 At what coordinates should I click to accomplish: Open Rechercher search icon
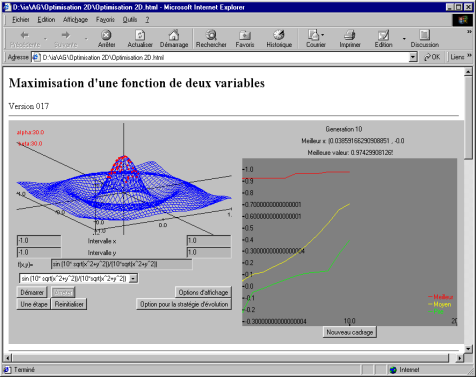[211, 35]
